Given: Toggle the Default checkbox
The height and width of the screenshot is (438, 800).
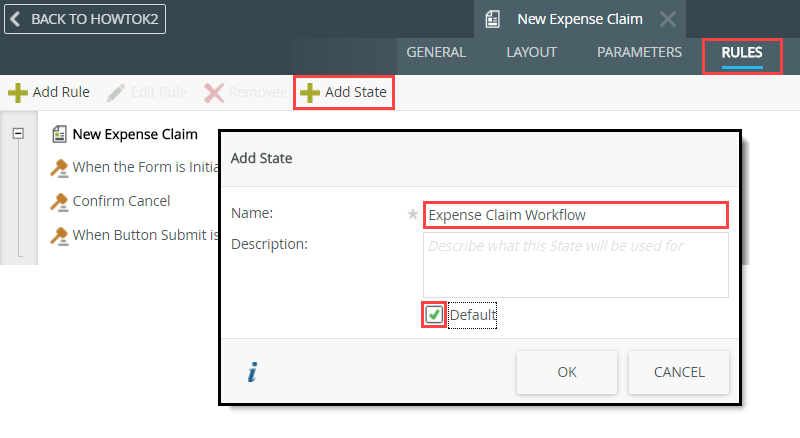Looking at the screenshot, I should click(x=435, y=315).
